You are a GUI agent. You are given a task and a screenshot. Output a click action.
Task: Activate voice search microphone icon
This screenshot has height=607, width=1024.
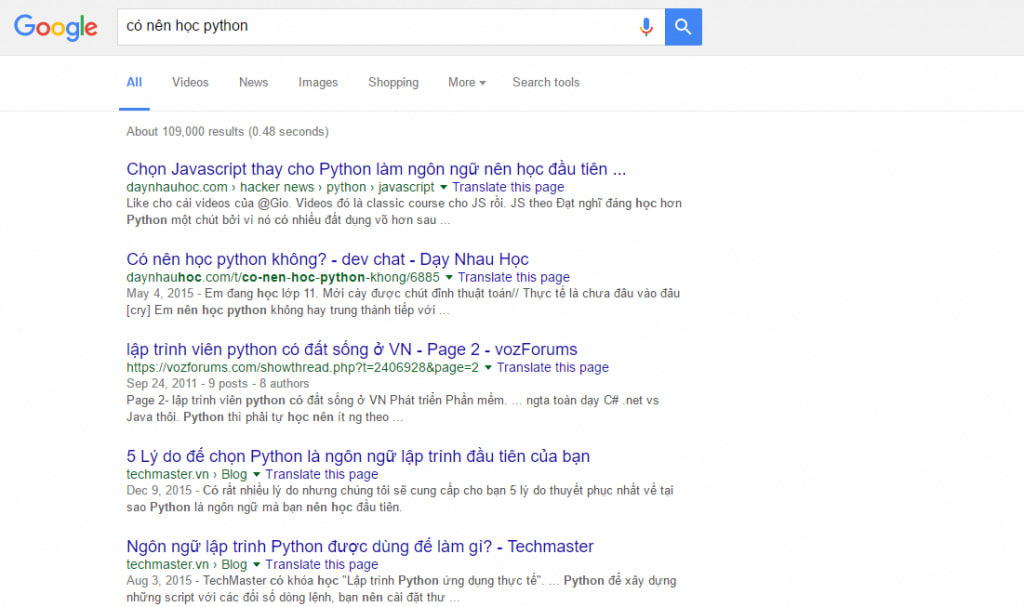point(646,27)
